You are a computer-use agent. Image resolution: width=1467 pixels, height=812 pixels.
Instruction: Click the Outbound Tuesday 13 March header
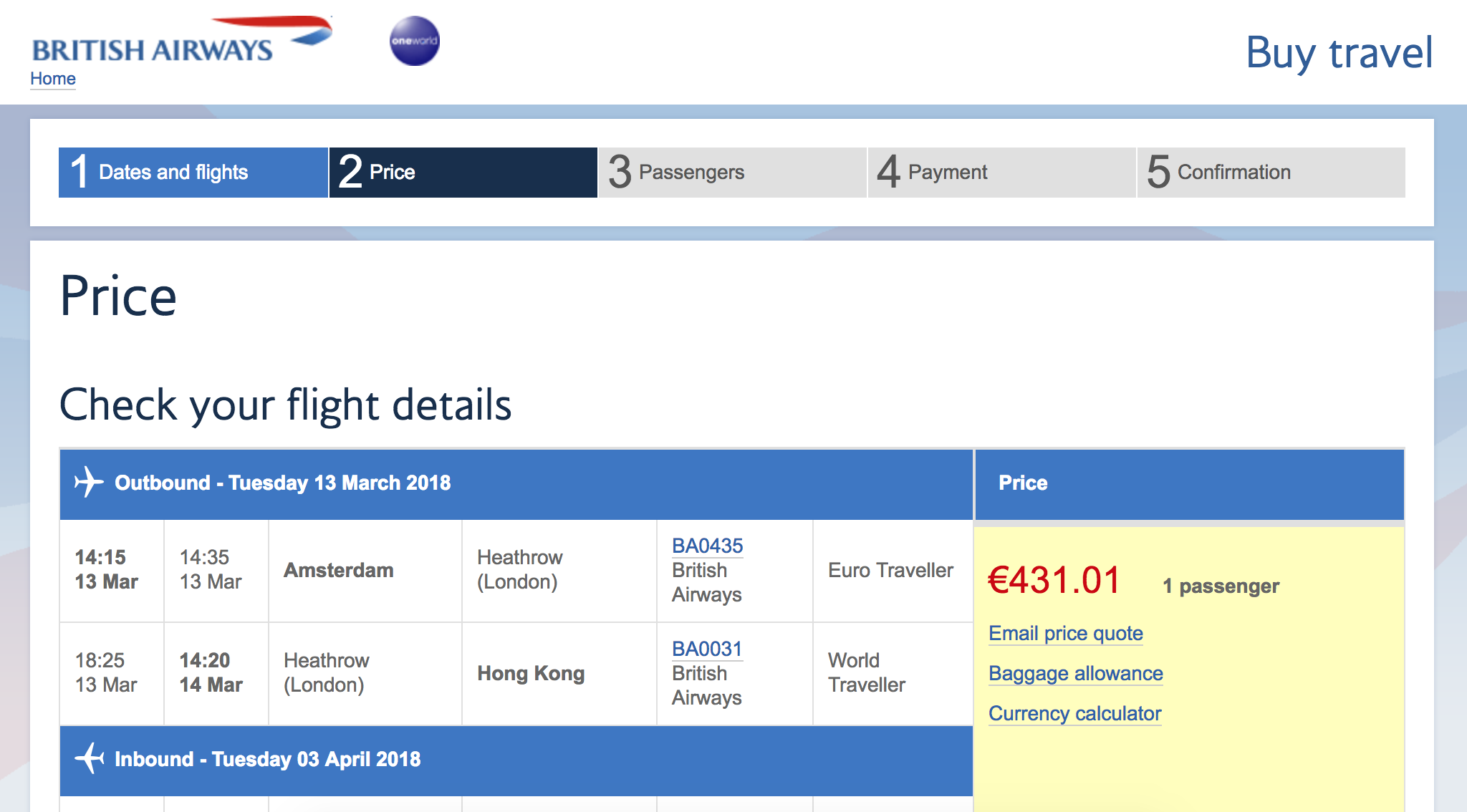283,483
